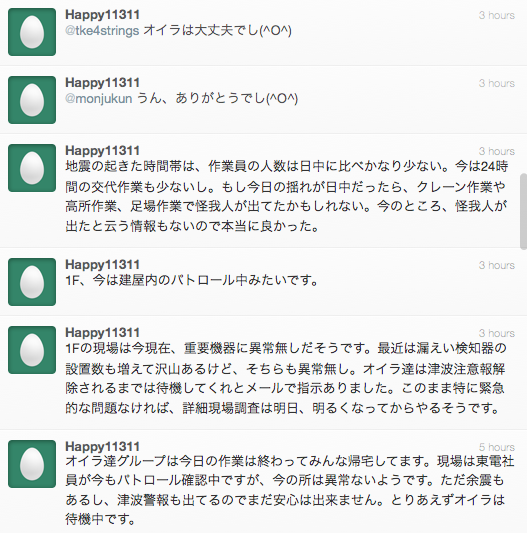Open the @tke4strings mention link

102,31
